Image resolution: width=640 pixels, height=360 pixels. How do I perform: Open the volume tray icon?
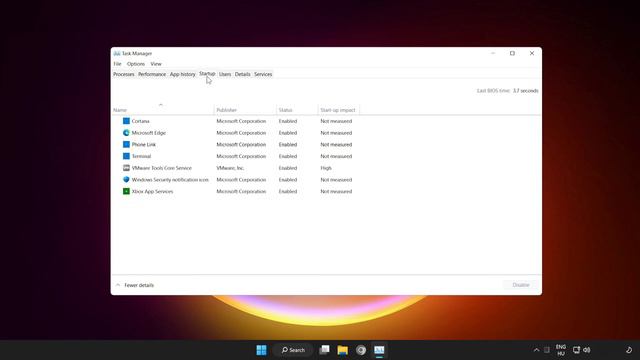click(587, 350)
